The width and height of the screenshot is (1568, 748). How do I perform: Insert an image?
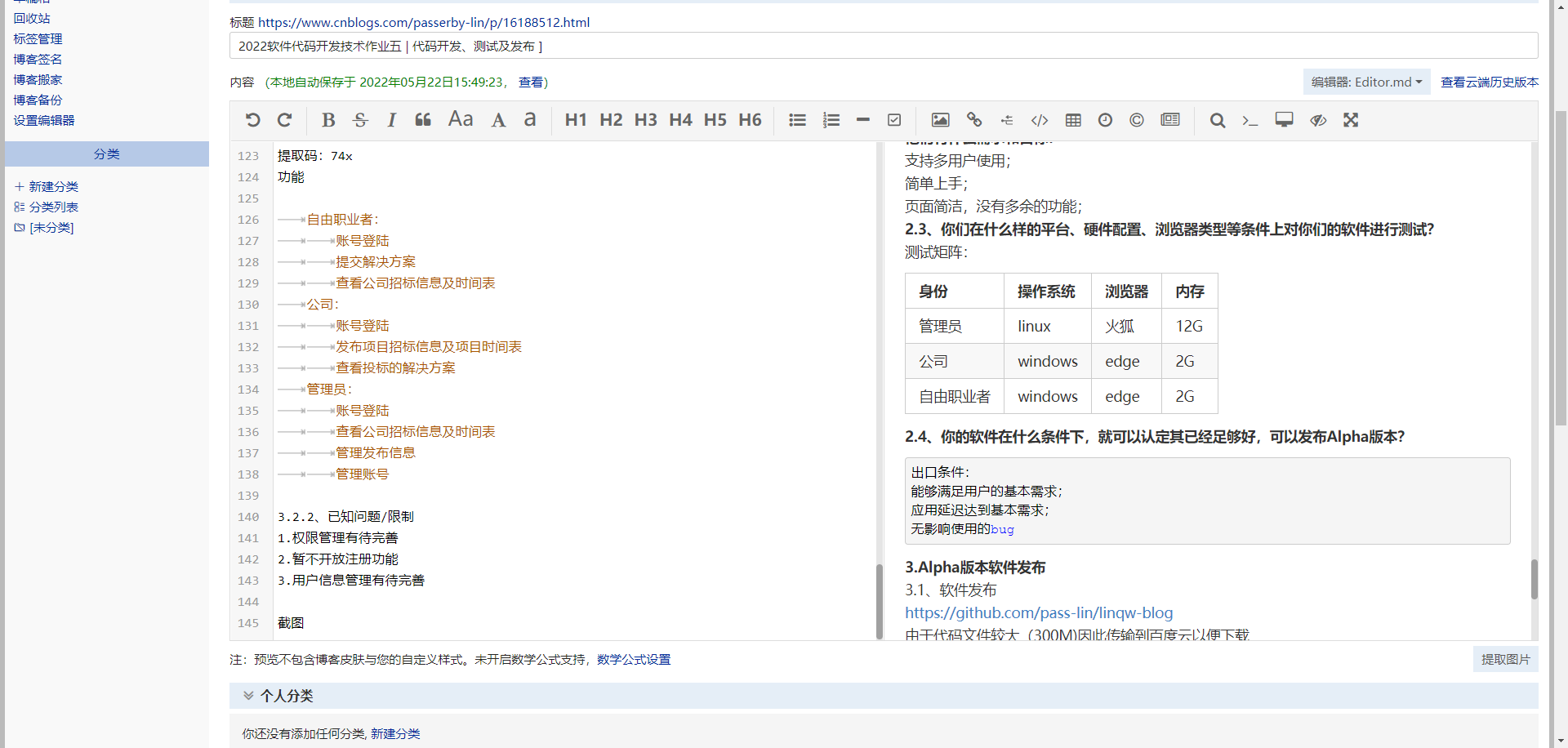[940, 120]
